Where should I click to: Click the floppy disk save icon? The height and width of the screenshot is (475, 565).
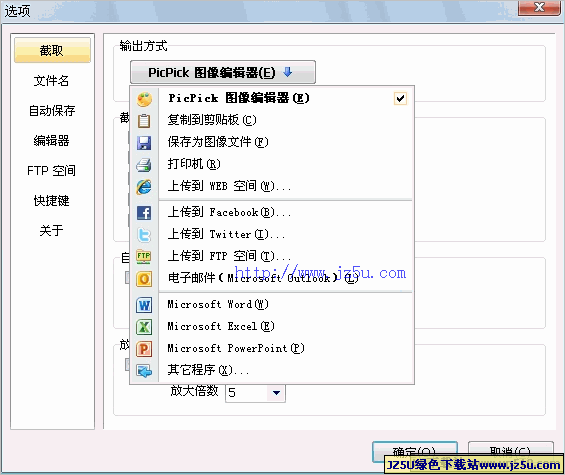[144, 143]
